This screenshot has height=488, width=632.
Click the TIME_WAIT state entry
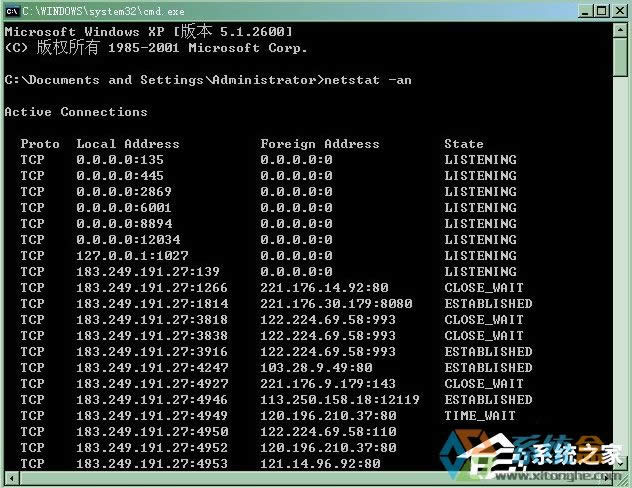pos(480,415)
